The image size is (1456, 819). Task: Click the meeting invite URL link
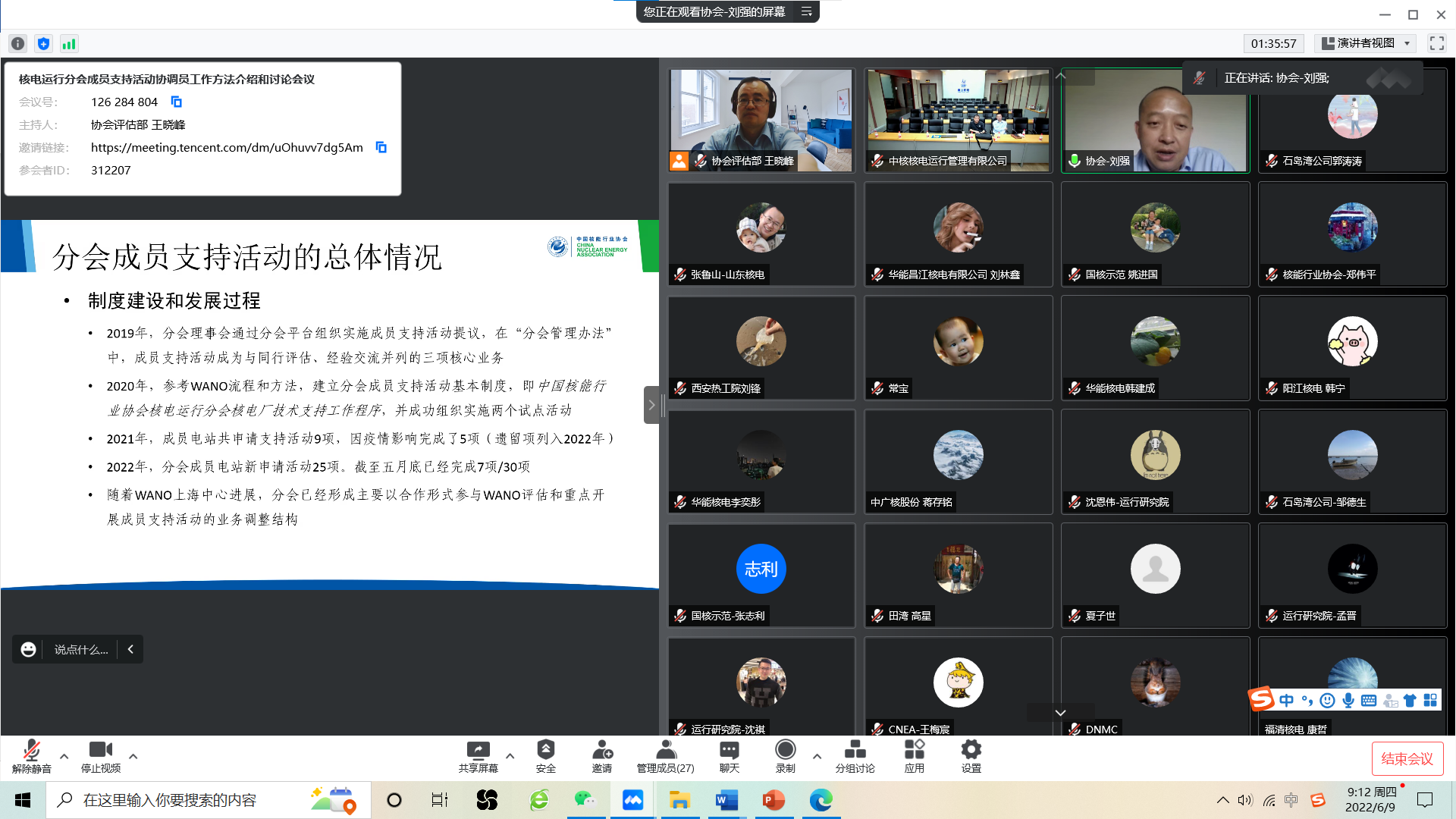coord(227,147)
